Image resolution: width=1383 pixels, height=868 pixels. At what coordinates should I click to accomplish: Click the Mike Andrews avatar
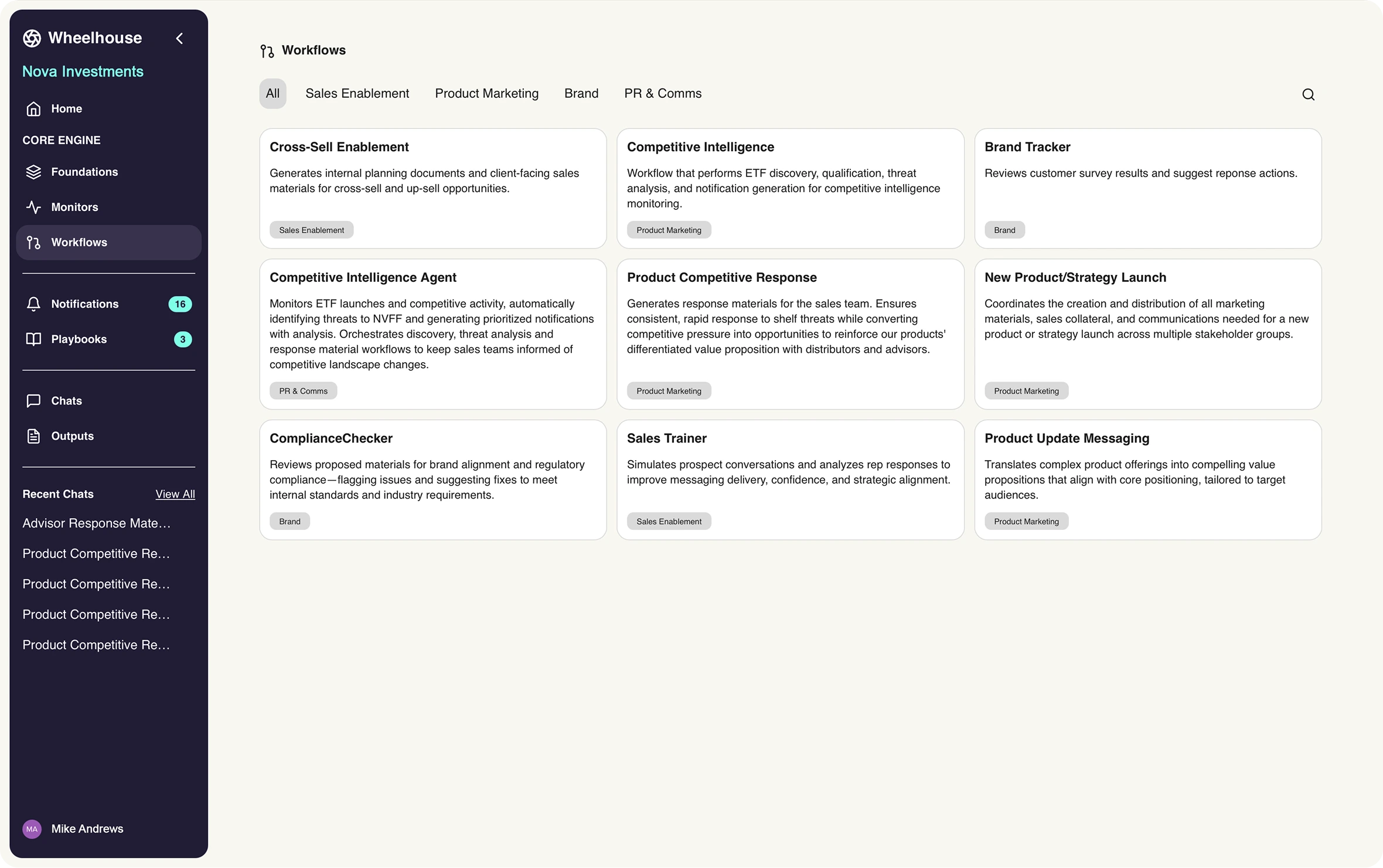(32, 829)
